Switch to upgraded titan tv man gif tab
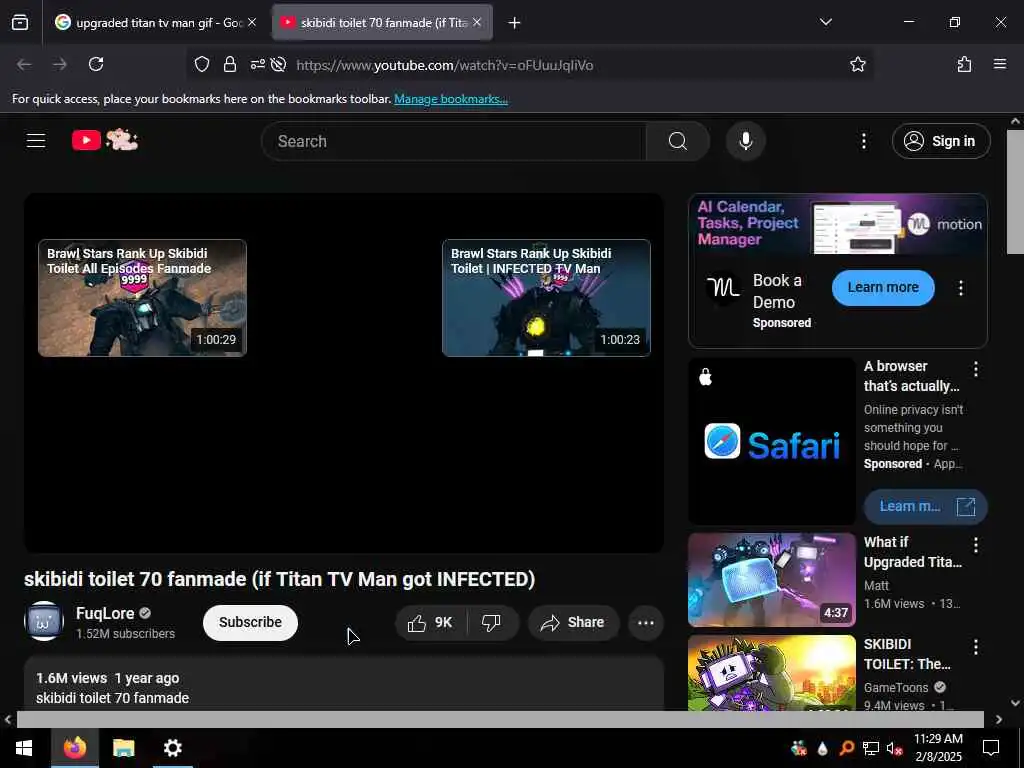This screenshot has width=1024, height=768. (155, 23)
